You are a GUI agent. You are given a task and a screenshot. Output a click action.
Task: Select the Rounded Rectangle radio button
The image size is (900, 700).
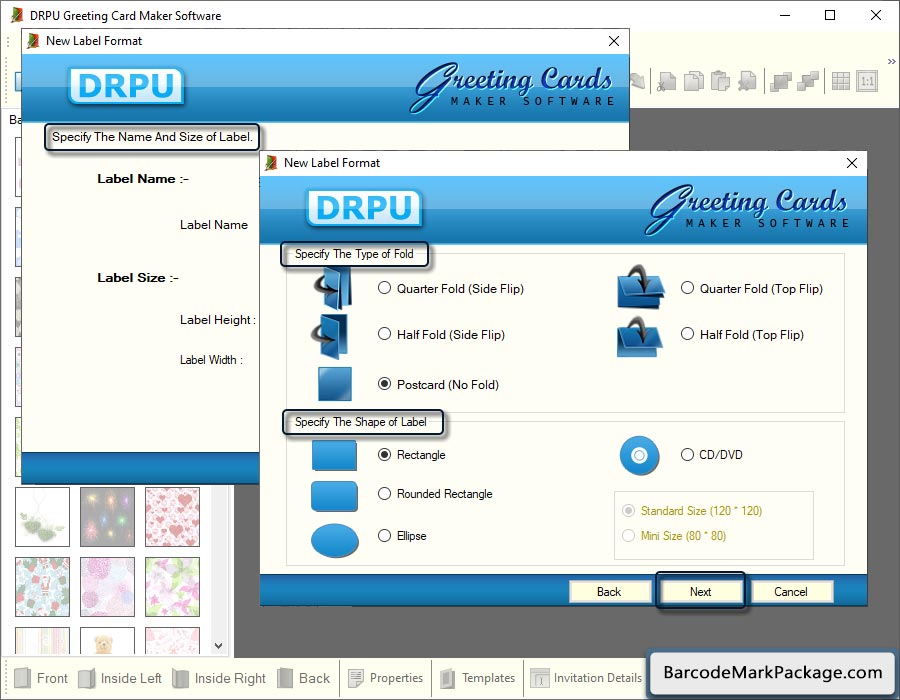click(x=385, y=493)
